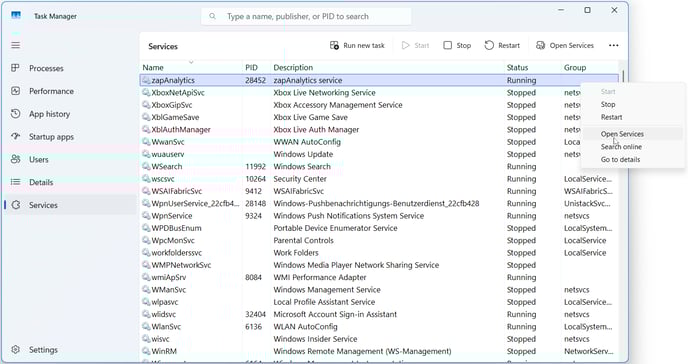Switch to the Details page
The height and width of the screenshot is (364, 688).
point(41,182)
